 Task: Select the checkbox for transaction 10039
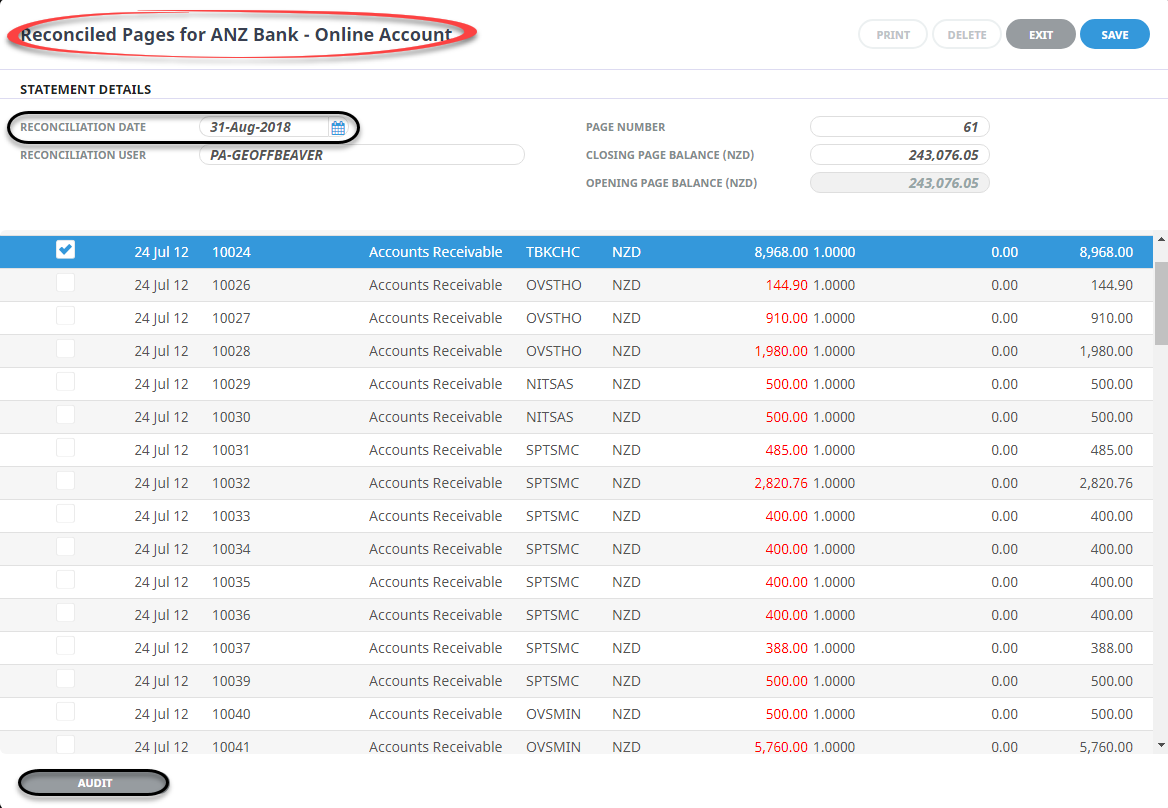[66, 679]
